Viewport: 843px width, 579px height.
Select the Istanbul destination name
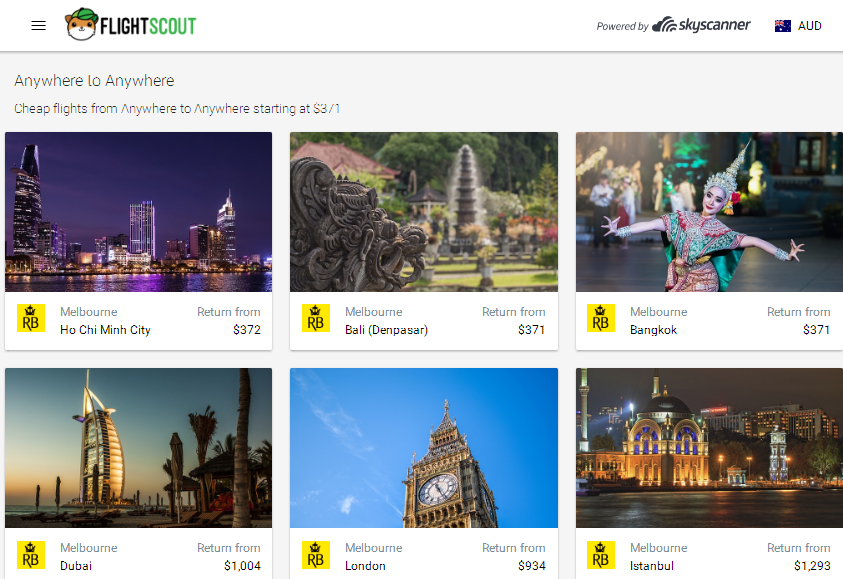pyautogui.click(x=652, y=566)
